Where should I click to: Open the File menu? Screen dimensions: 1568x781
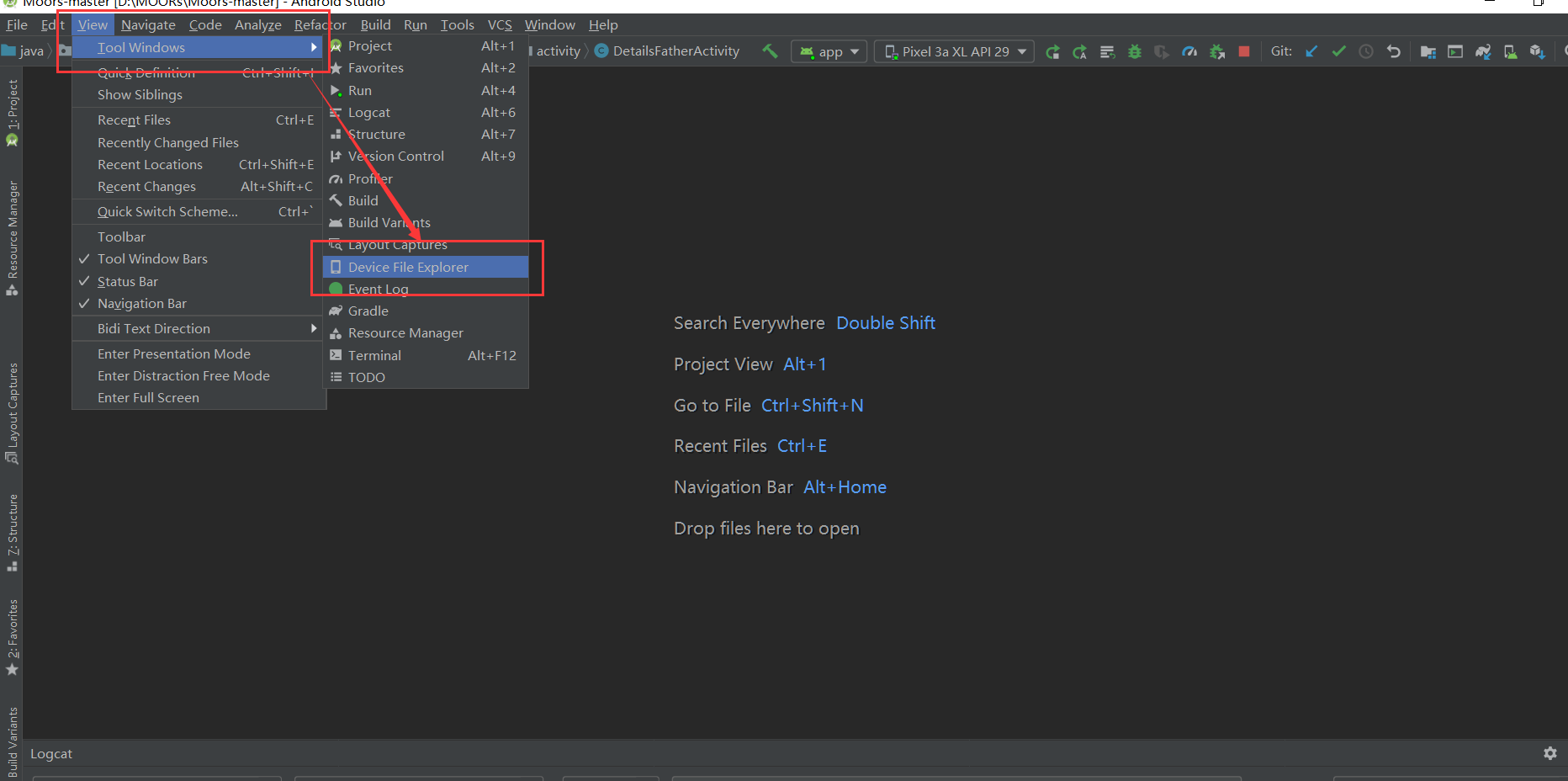tap(17, 24)
